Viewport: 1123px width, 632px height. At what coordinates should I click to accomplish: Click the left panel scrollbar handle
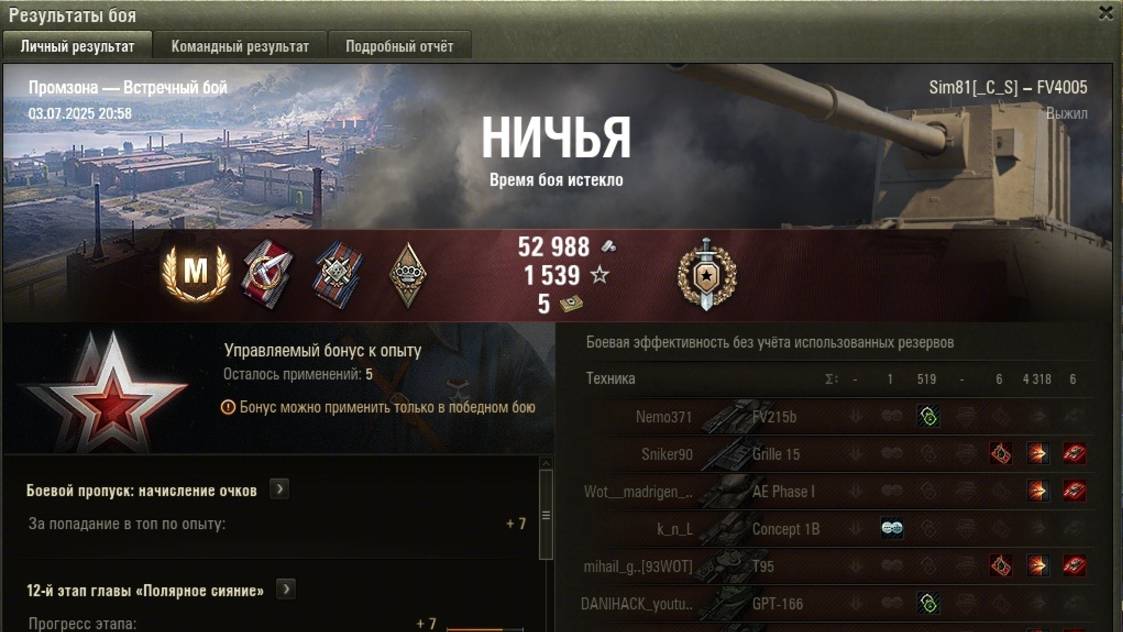click(546, 514)
